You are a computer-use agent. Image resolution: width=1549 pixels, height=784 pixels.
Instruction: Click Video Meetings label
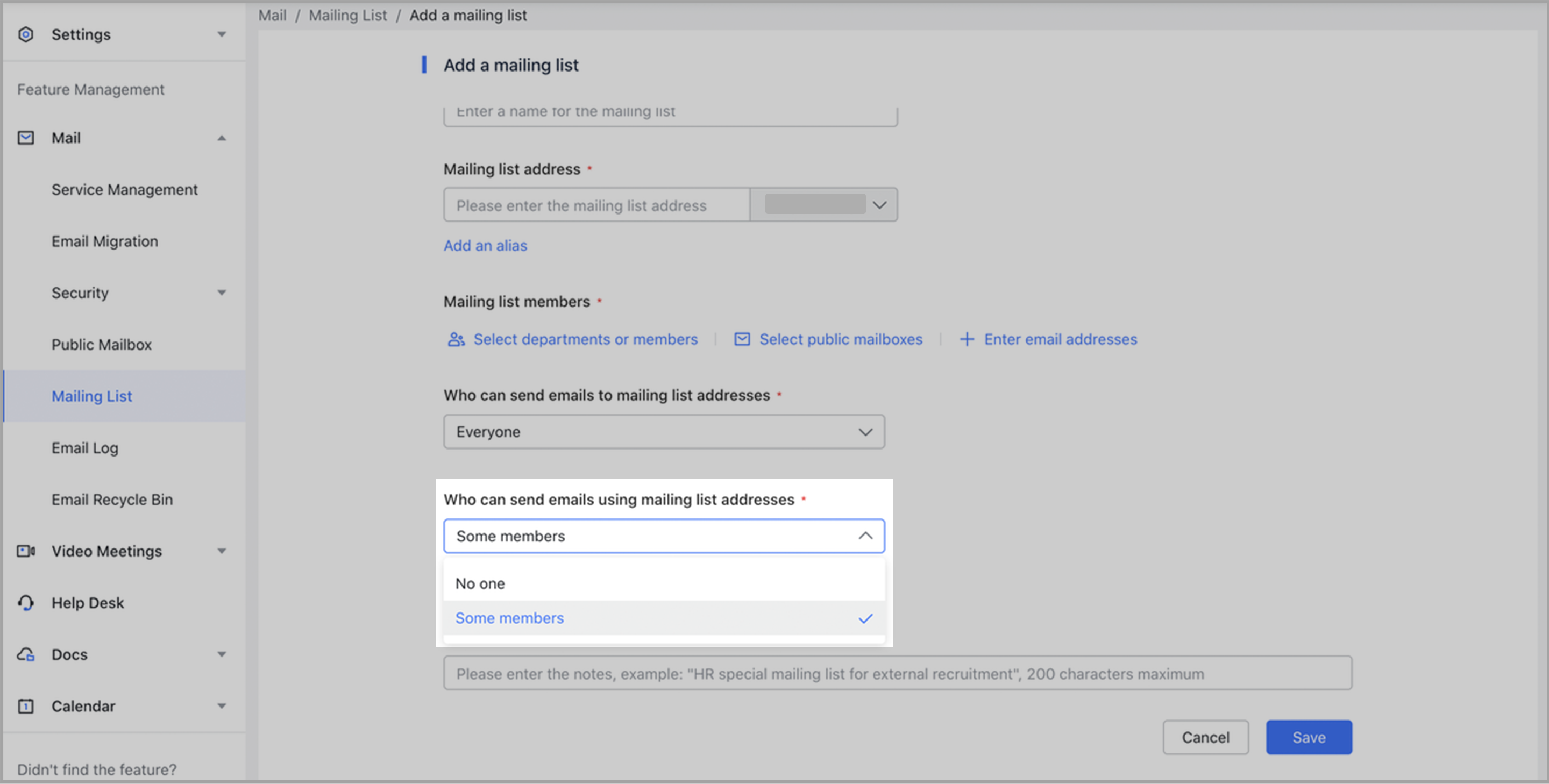(107, 551)
